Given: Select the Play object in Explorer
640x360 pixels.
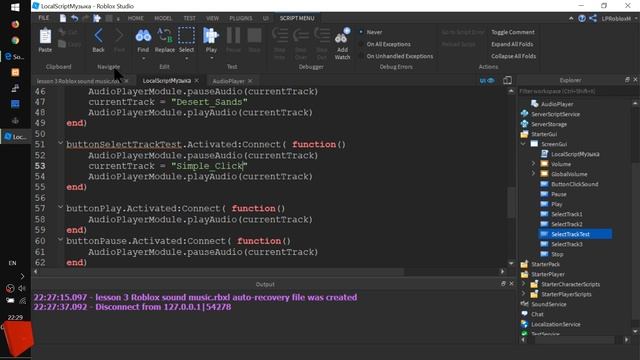Looking at the screenshot, I should pyautogui.click(x=557, y=204).
